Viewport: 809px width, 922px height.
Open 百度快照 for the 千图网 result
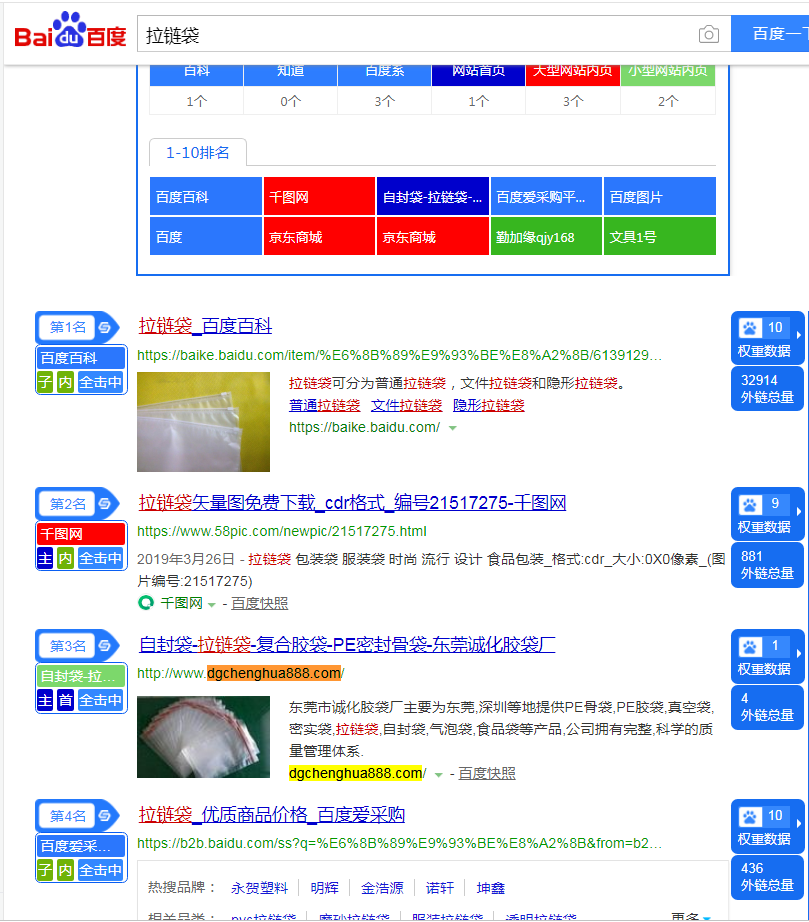(259, 603)
